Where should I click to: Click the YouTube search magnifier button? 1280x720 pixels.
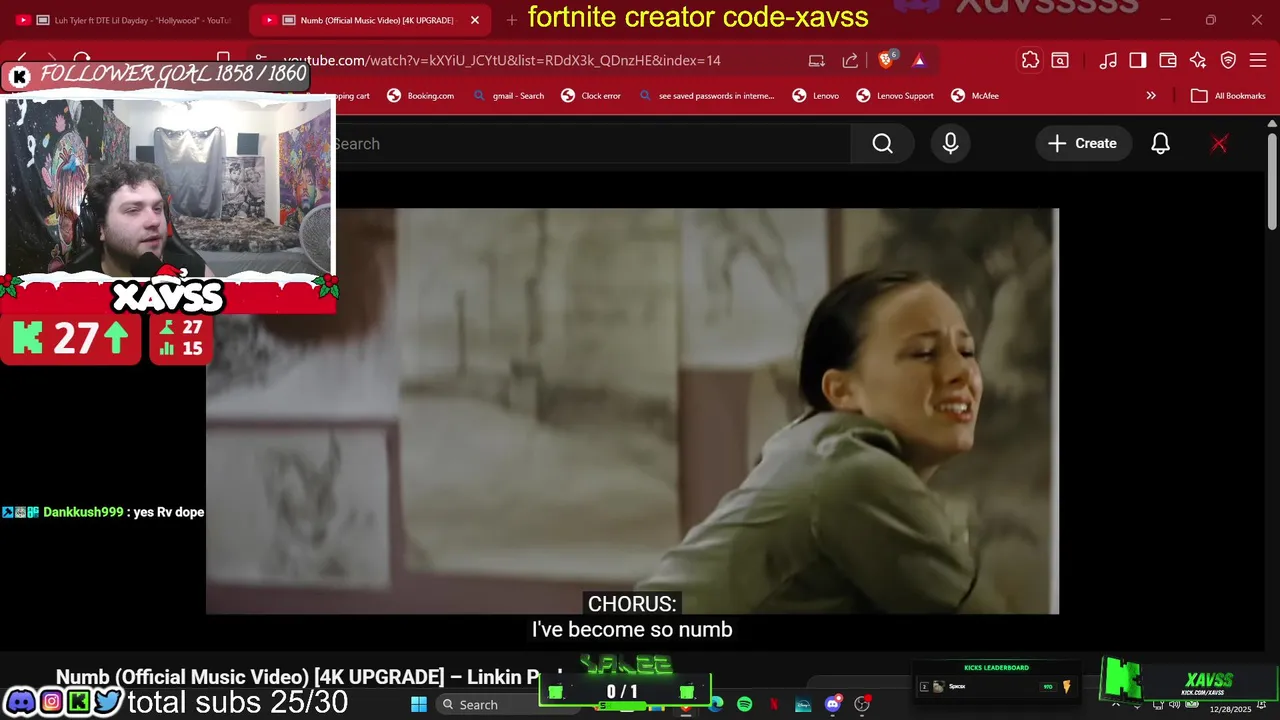[882, 144]
